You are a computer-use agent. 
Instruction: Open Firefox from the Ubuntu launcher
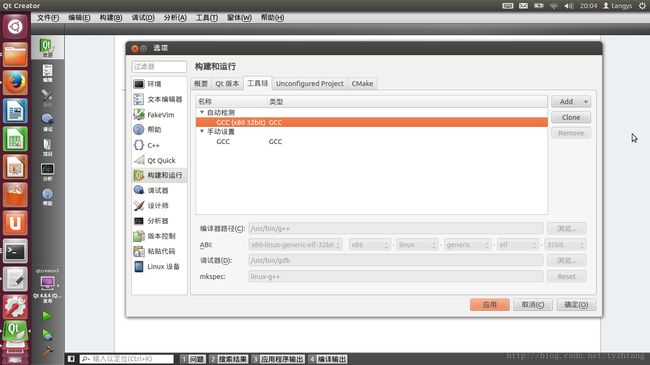(x=15, y=83)
